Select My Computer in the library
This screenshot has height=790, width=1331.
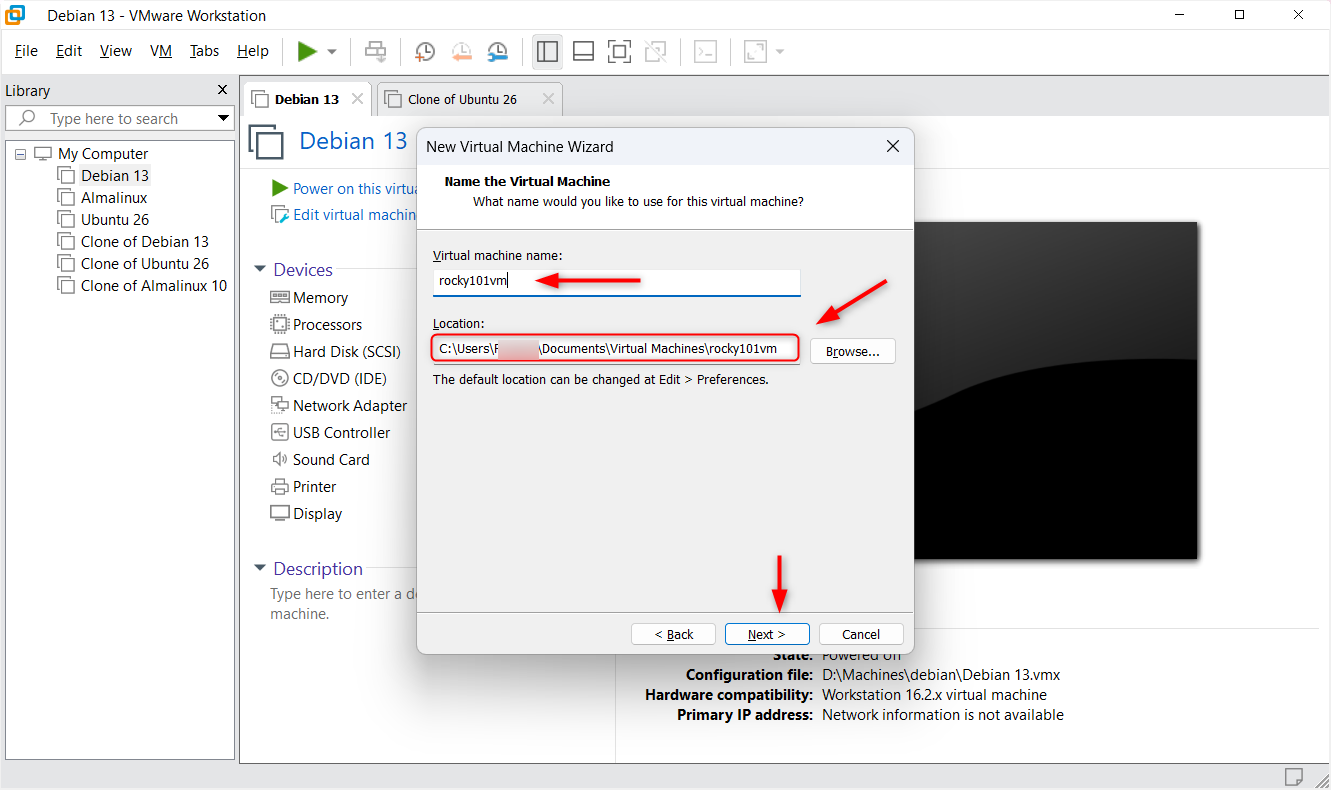pyautogui.click(x=103, y=154)
